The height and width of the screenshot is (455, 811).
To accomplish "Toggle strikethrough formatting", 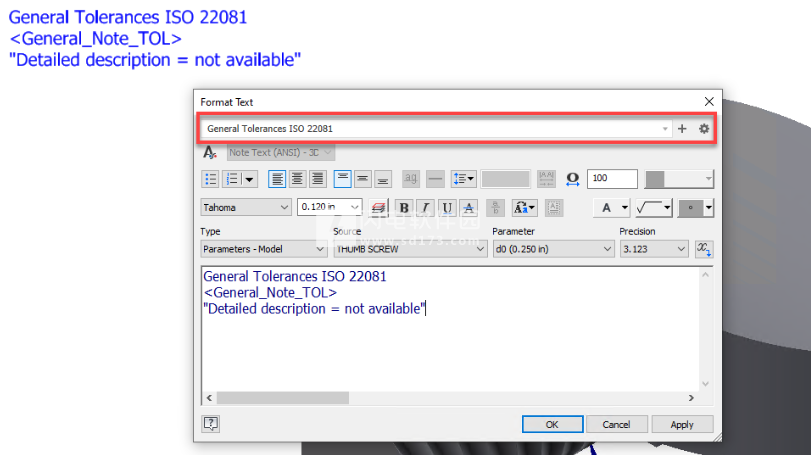I will point(469,208).
